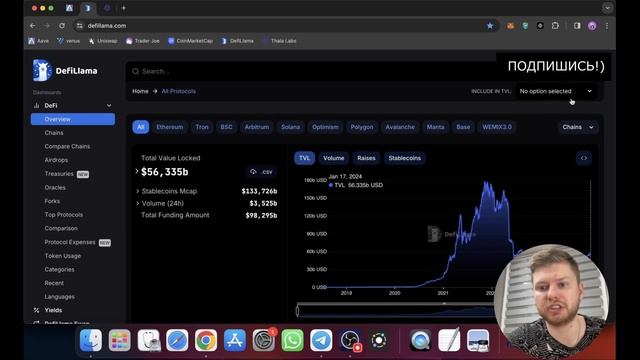This screenshot has width=640, height=360.
Task: Launch Safari from the dock
Action: coord(177,340)
